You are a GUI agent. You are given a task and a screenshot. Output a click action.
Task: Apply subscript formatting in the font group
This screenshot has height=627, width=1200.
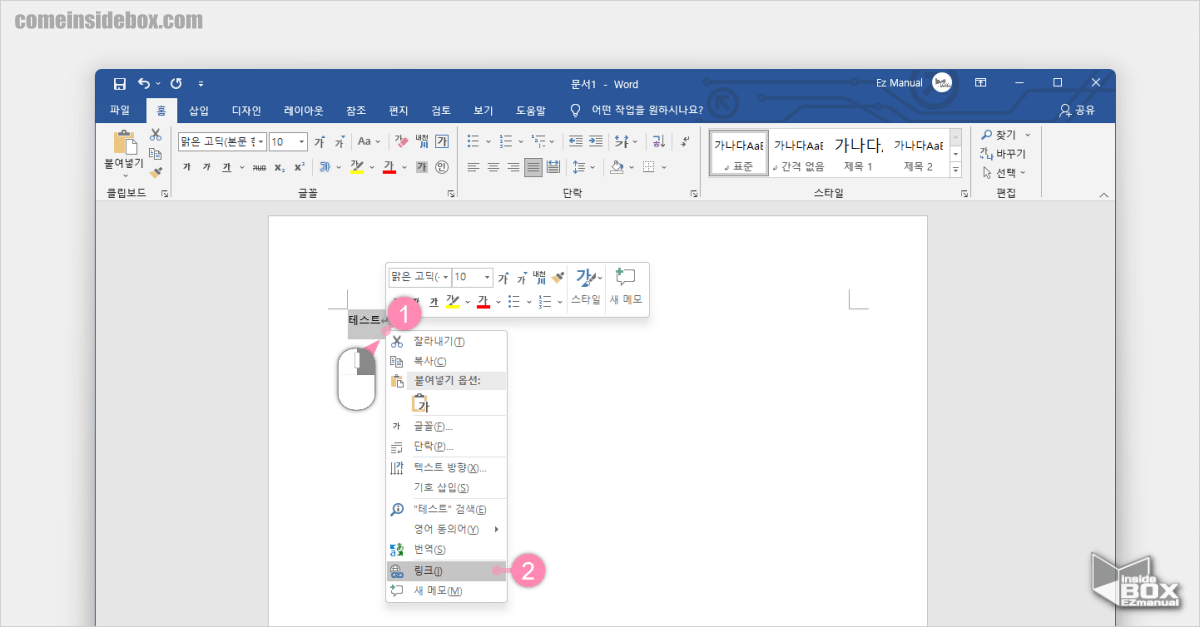279,167
